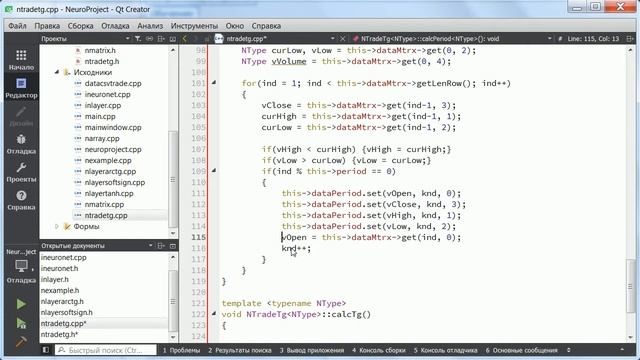Build the project with the hammer icon

coord(21,341)
